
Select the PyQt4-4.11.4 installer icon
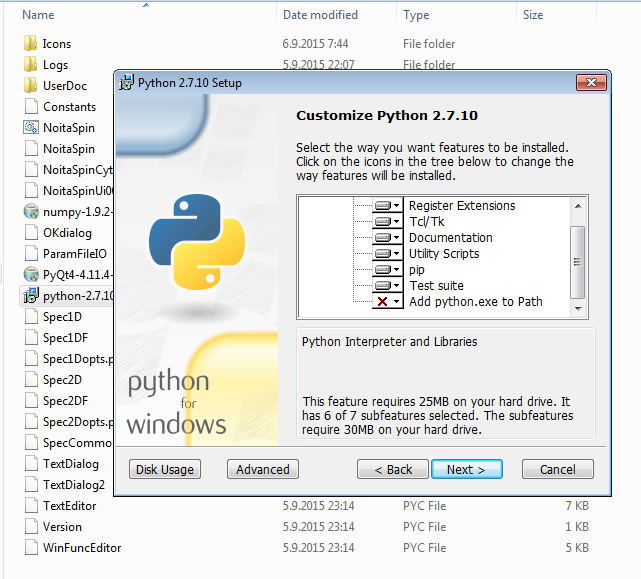point(31,274)
